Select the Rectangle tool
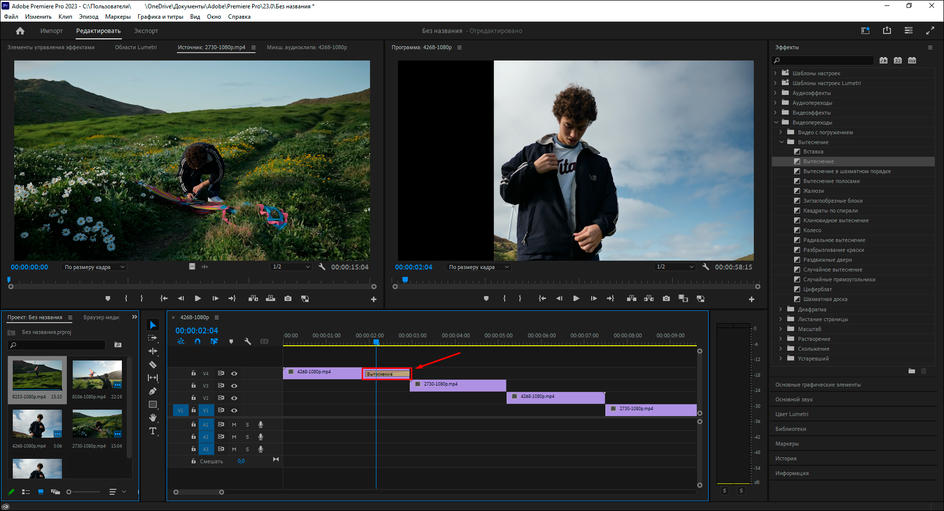Viewport: 944px width, 511px height. click(153, 404)
